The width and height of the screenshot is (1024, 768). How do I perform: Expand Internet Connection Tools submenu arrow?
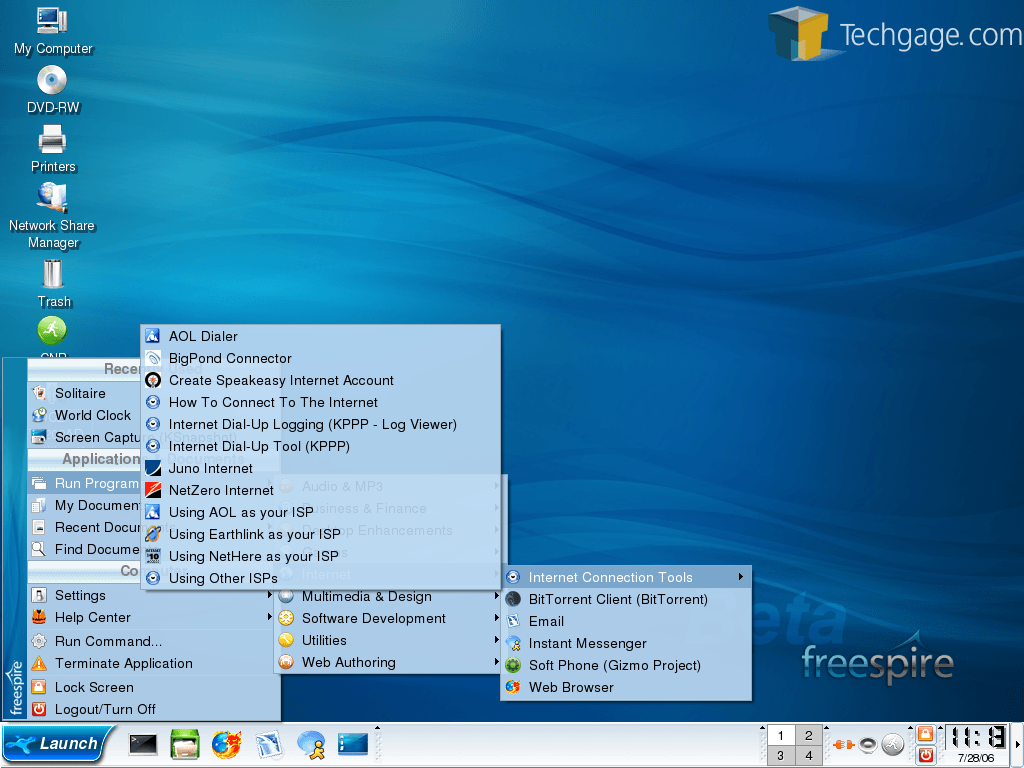[x=741, y=577]
